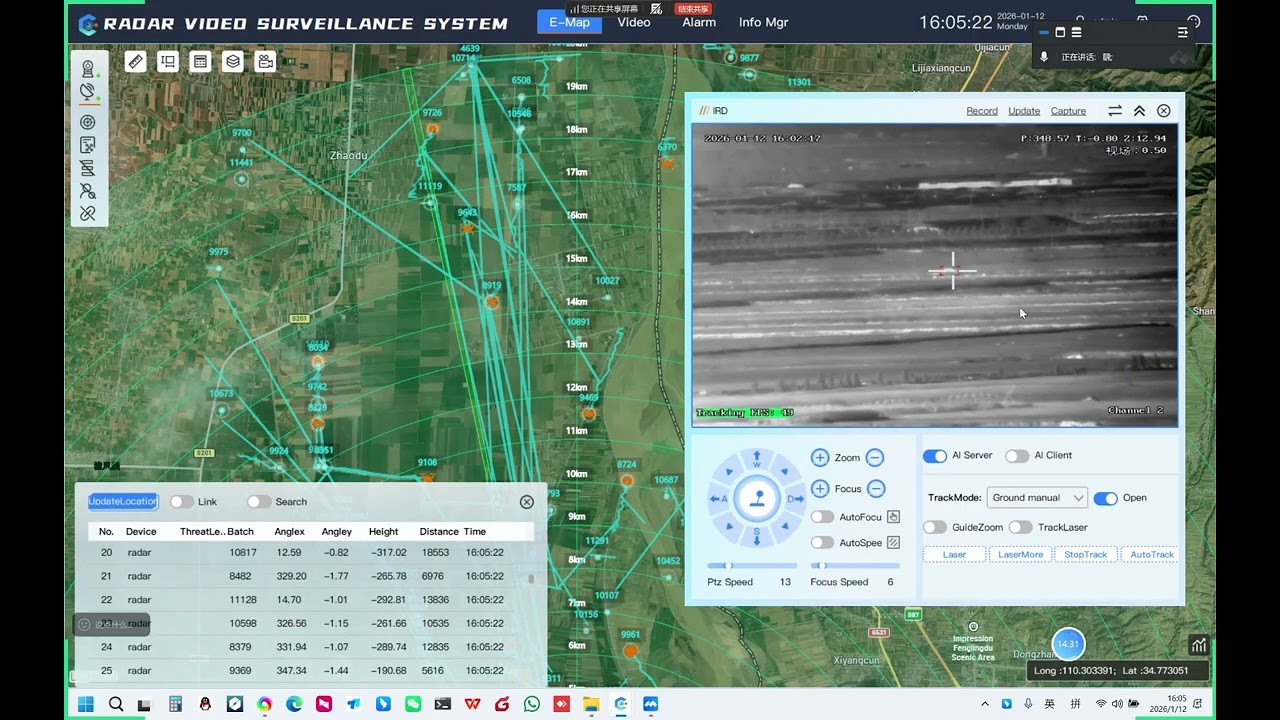
Task: Click the Record link
Action: point(982,111)
